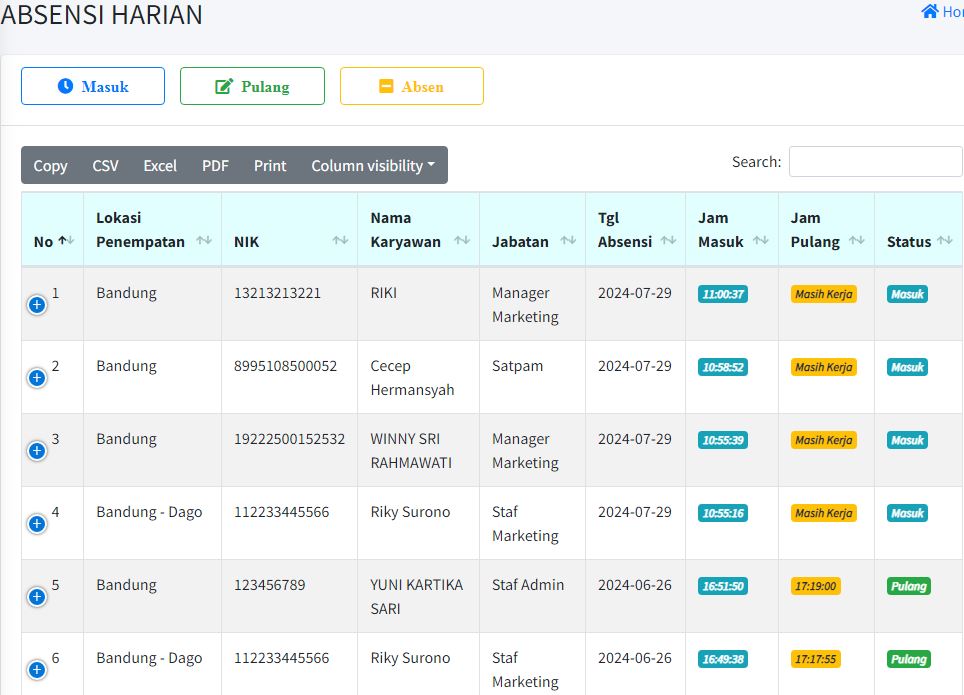Viewport: 964px width, 695px height.
Task: Click jam masuk badge 16:49:38
Action: tap(723, 659)
